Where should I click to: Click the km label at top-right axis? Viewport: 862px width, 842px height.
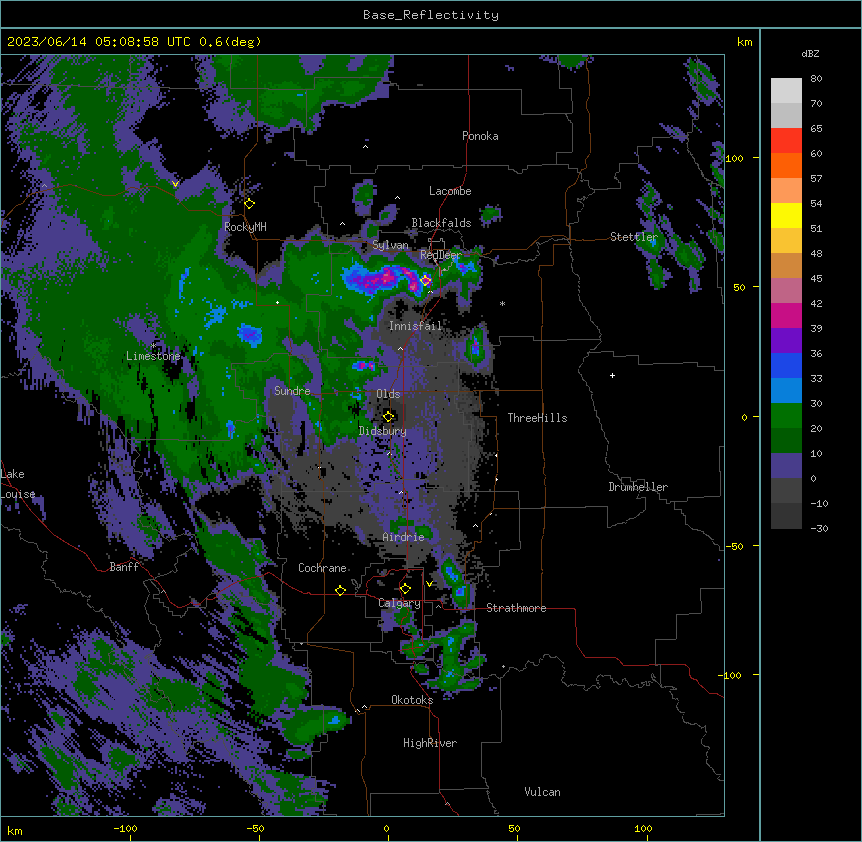(x=744, y=42)
